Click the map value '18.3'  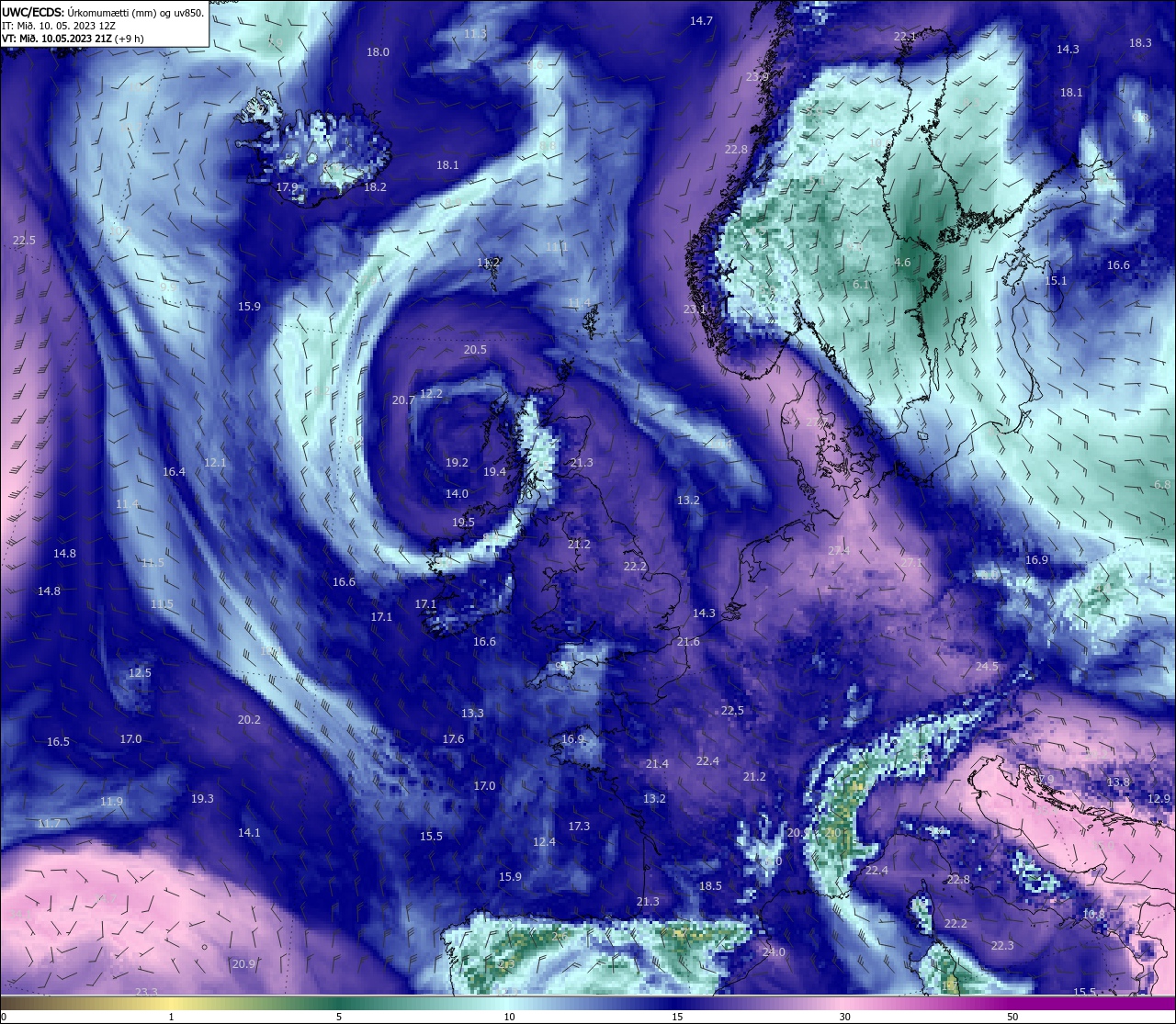[1140, 43]
